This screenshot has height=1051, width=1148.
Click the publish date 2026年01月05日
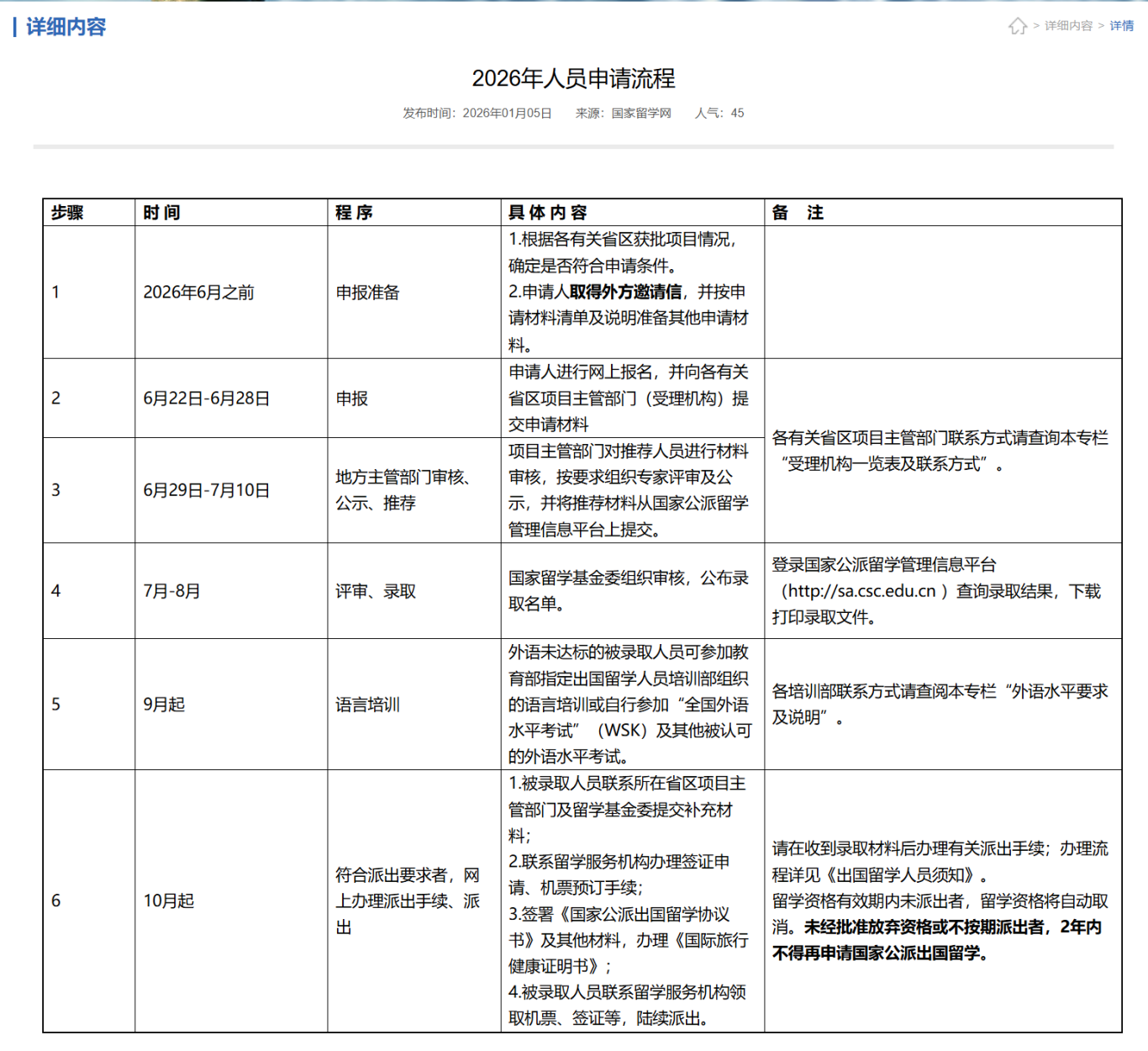[507, 113]
